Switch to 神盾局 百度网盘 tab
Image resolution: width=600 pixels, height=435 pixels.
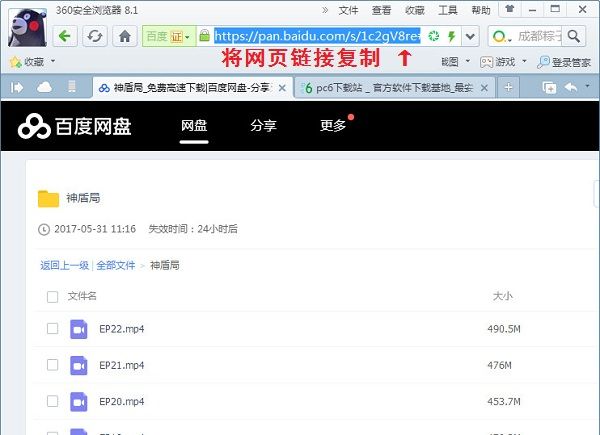tap(193, 88)
